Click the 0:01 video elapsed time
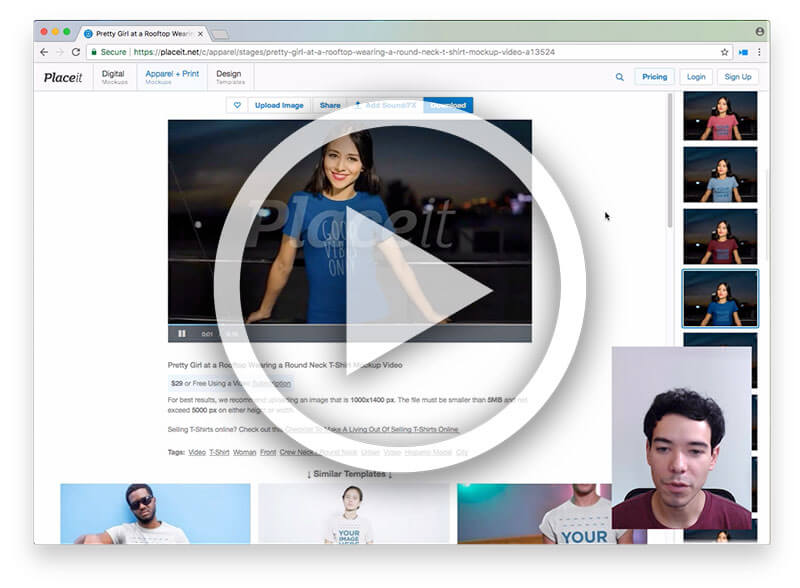This screenshot has height=588, width=800. (207, 334)
